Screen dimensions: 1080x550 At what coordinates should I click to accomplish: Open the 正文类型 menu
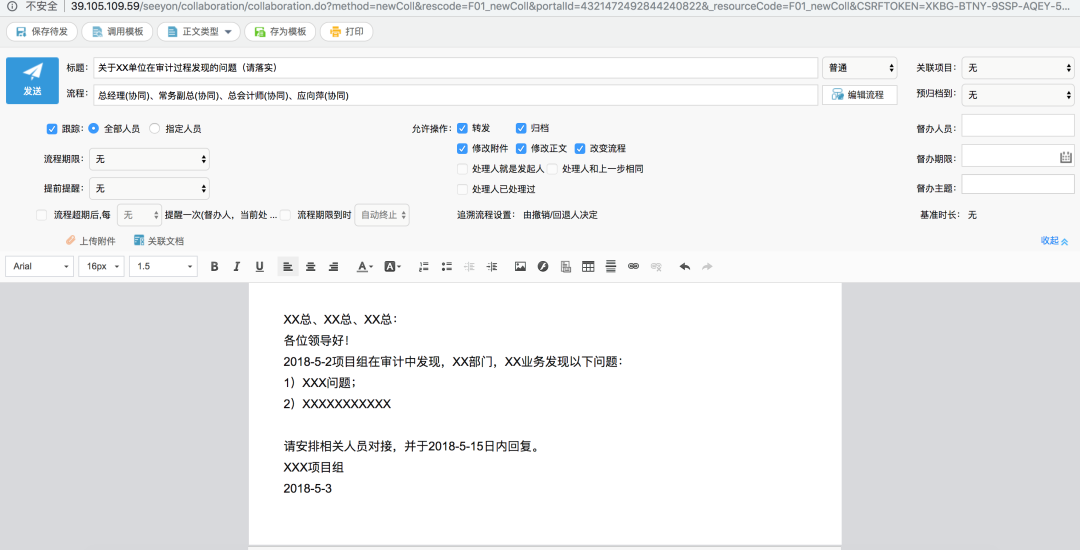click(198, 32)
